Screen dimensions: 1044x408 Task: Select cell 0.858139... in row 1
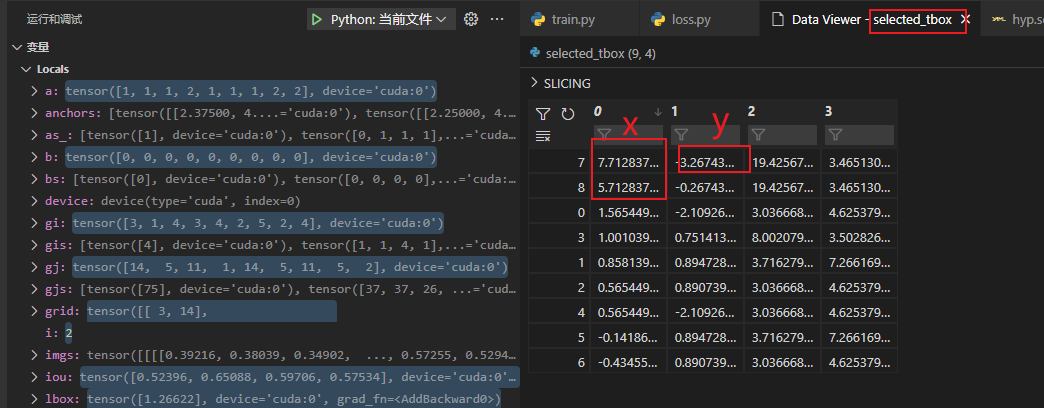pos(628,262)
